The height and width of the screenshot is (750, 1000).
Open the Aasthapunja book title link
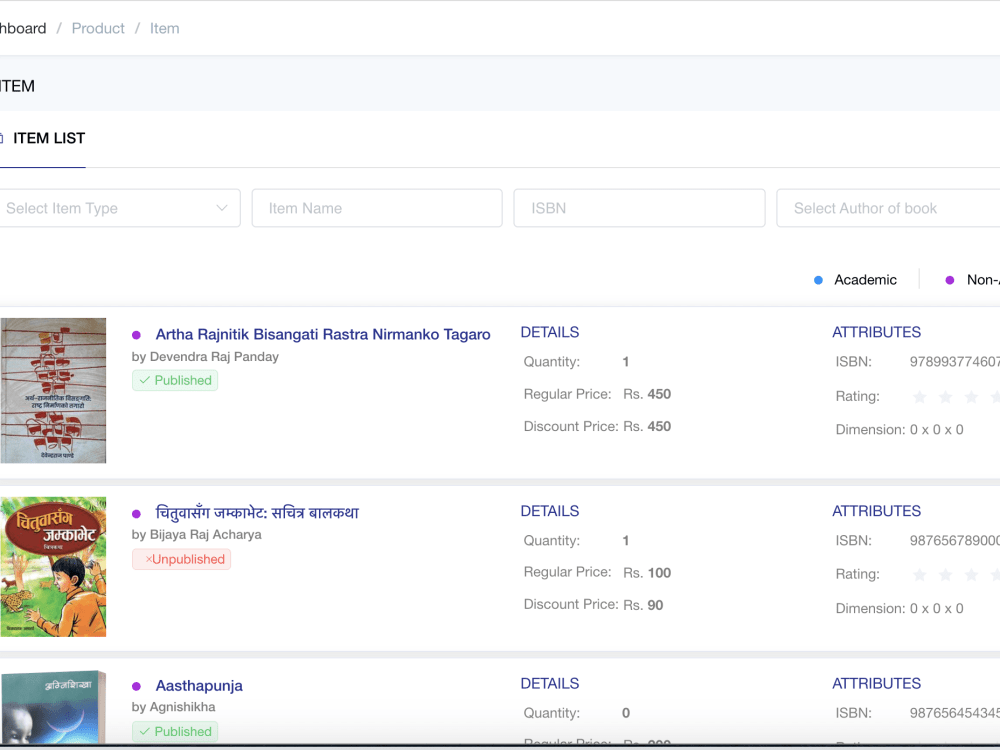[199, 686]
